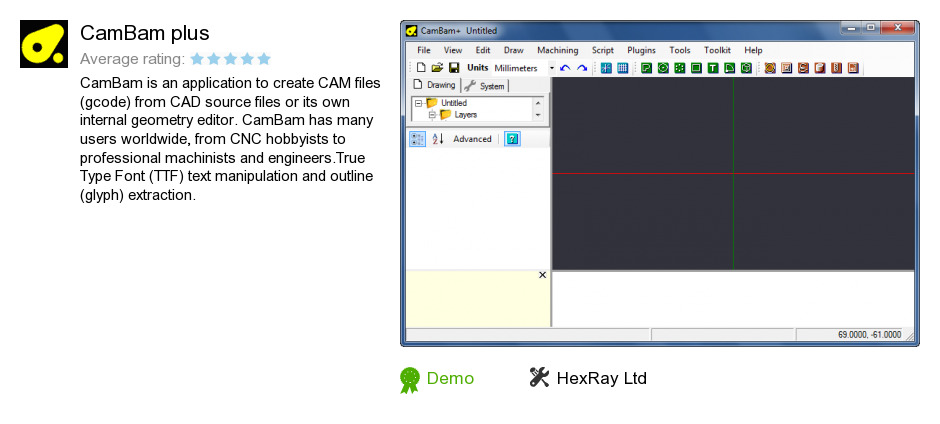Switch to the System tab
The width and height of the screenshot is (940, 424).
485,86
